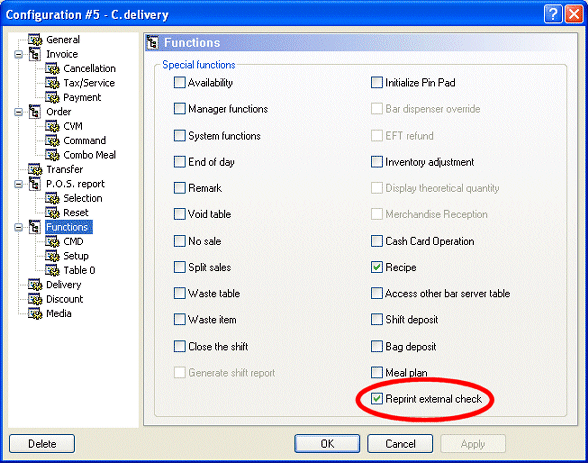Collapse the Order tree node

pyautogui.click(x=18, y=112)
